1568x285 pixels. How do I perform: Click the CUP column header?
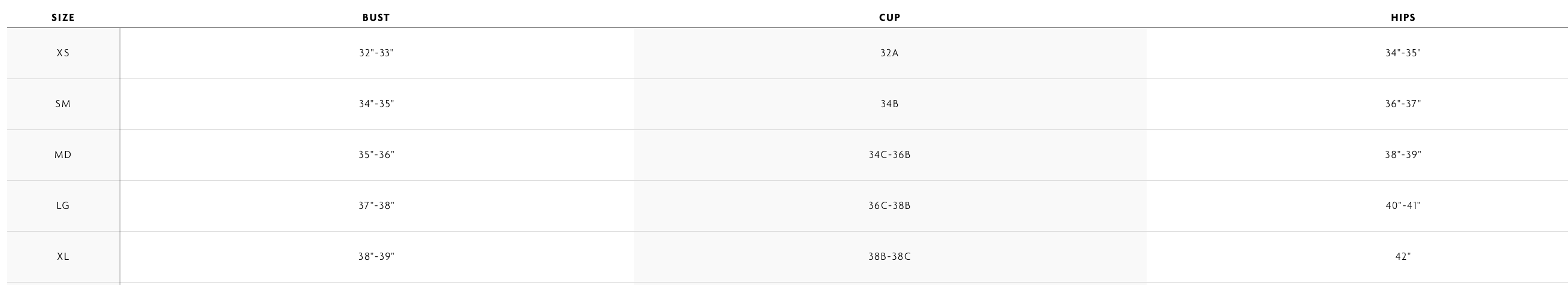[x=889, y=17]
